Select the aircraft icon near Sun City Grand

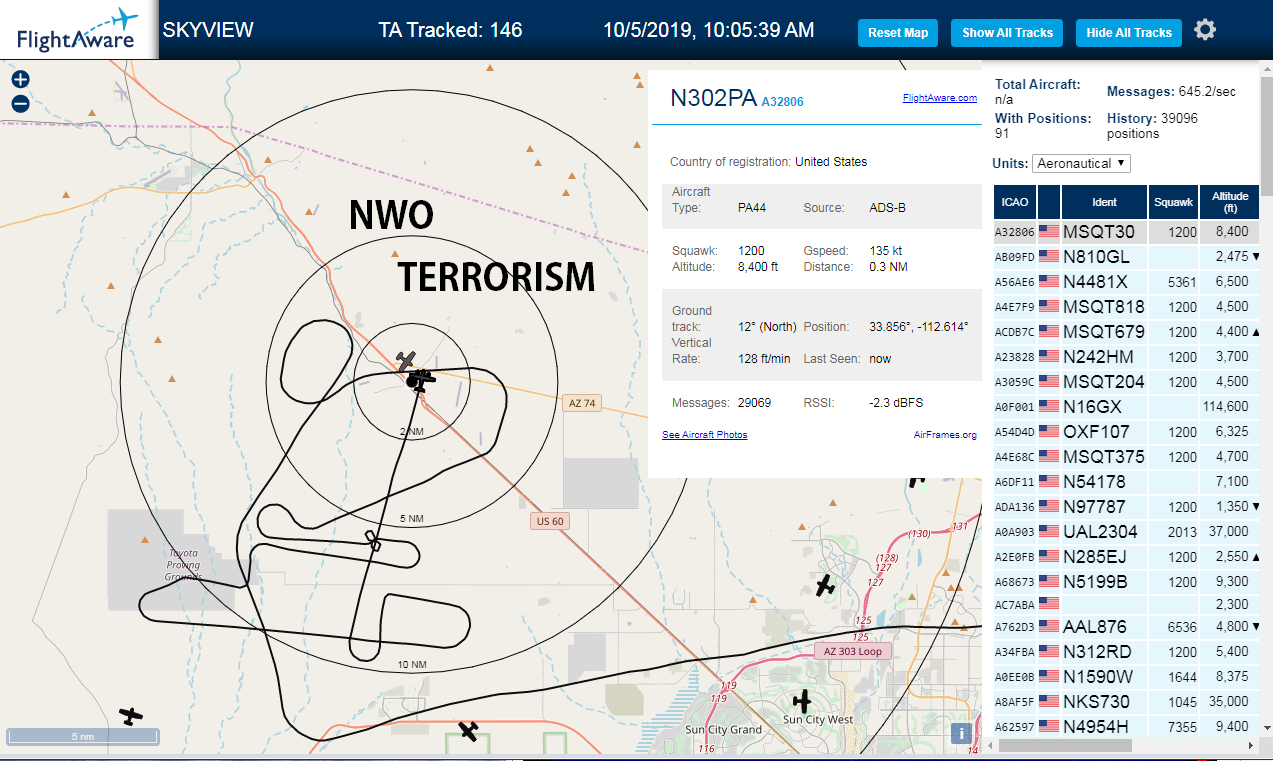(x=468, y=731)
